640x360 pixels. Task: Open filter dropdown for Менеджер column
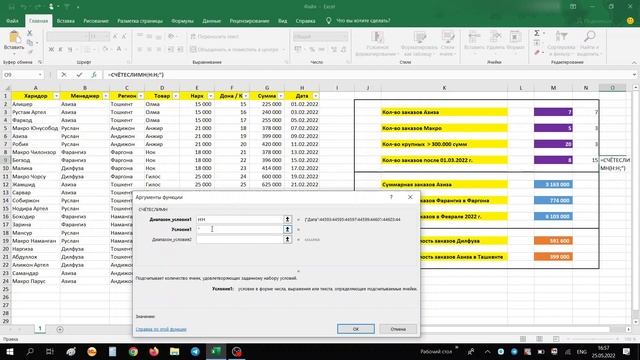click(106, 96)
